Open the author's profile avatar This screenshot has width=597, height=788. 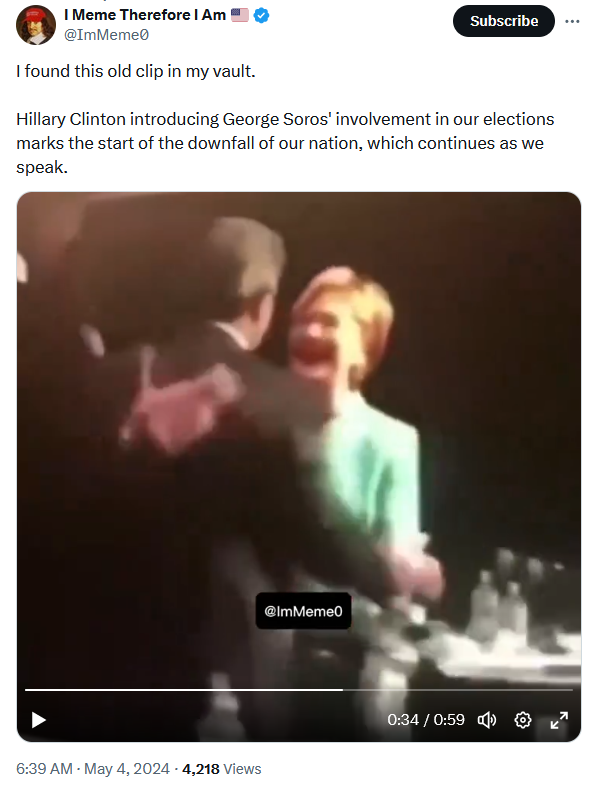point(36,25)
